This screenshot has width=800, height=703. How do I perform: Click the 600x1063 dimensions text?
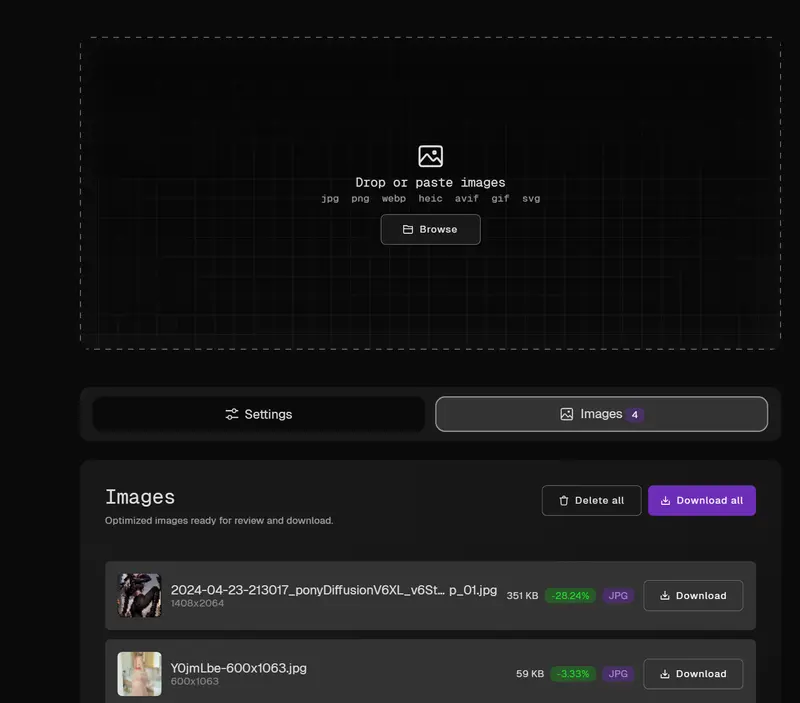pyautogui.click(x=194, y=682)
